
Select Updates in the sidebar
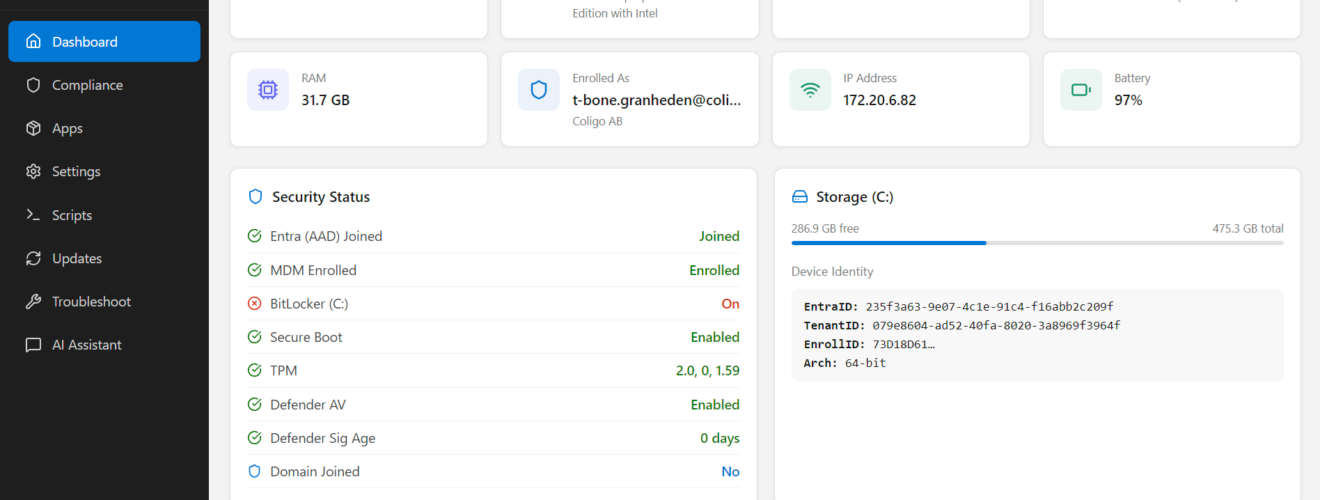point(77,258)
